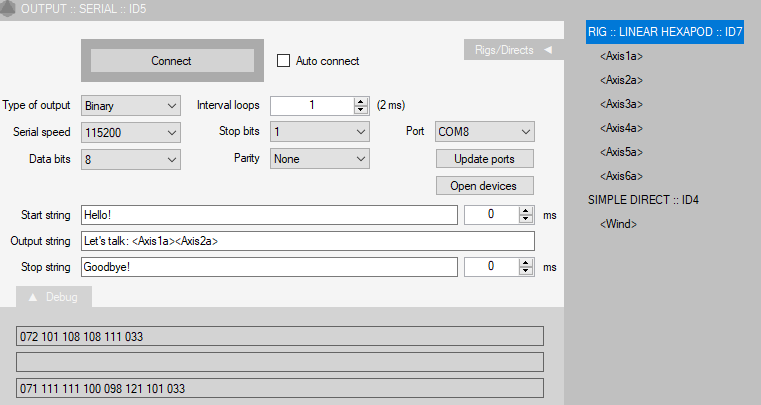This screenshot has width=761, height=405.
Task: Select the COM8 Port dropdown
Action: (x=484, y=132)
